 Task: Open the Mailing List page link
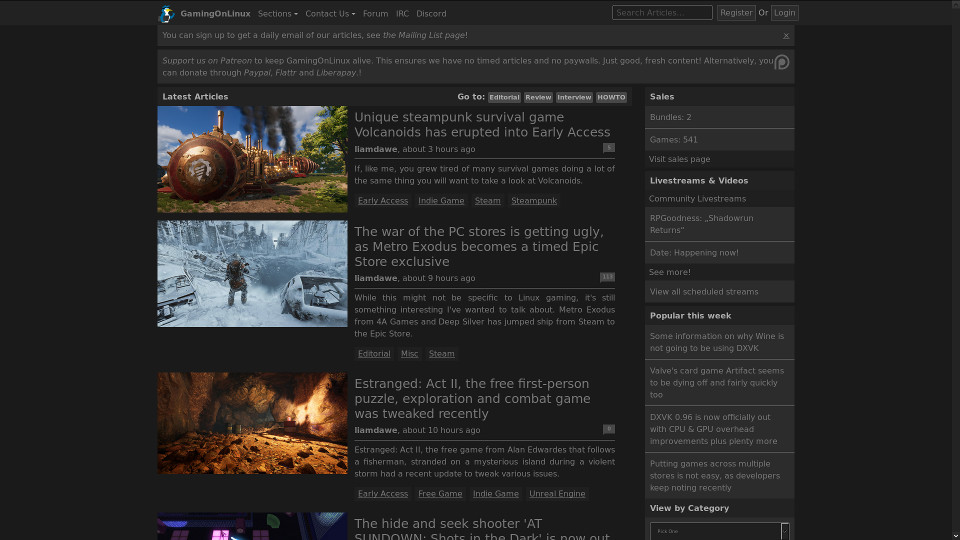point(424,36)
